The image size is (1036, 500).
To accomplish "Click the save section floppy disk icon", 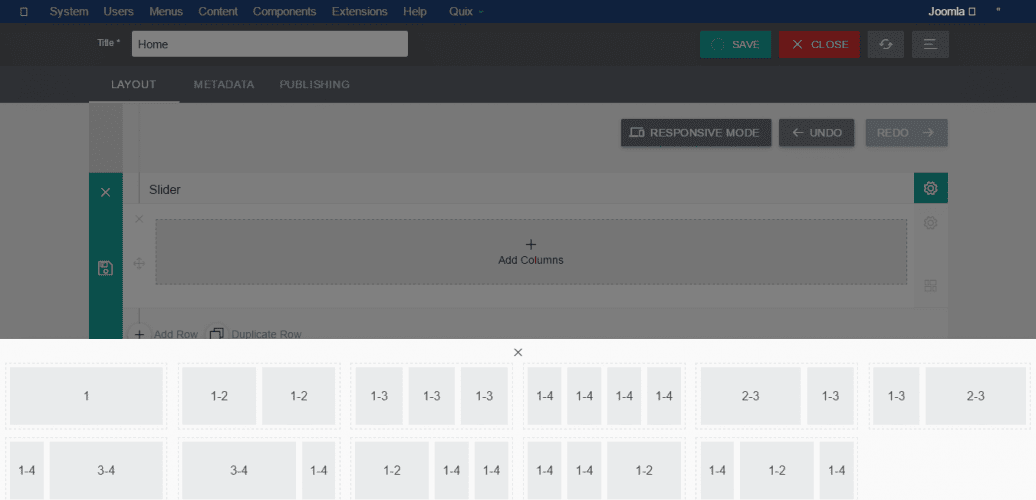I will tap(105, 267).
